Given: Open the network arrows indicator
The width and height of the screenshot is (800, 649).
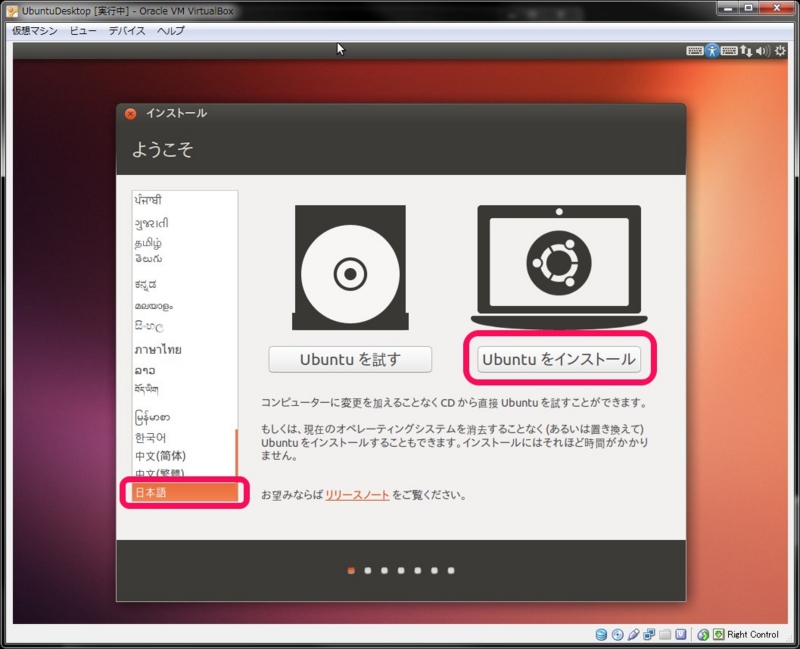Looking at the screenshot, I should tap(746, 51).
